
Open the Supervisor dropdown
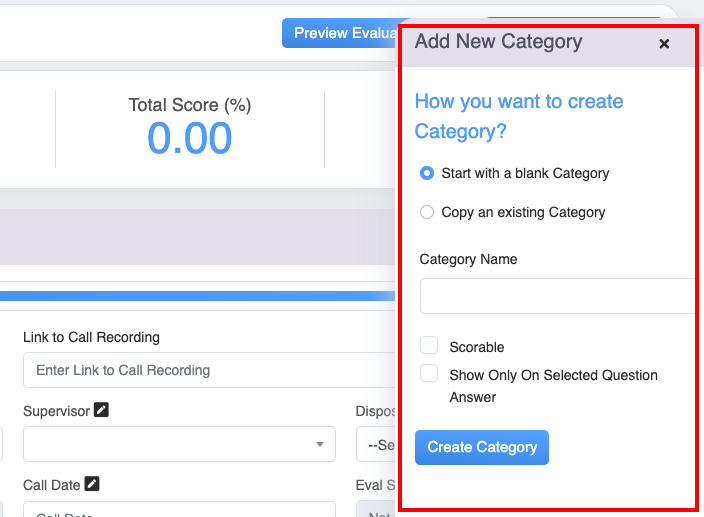click(179, 444)
